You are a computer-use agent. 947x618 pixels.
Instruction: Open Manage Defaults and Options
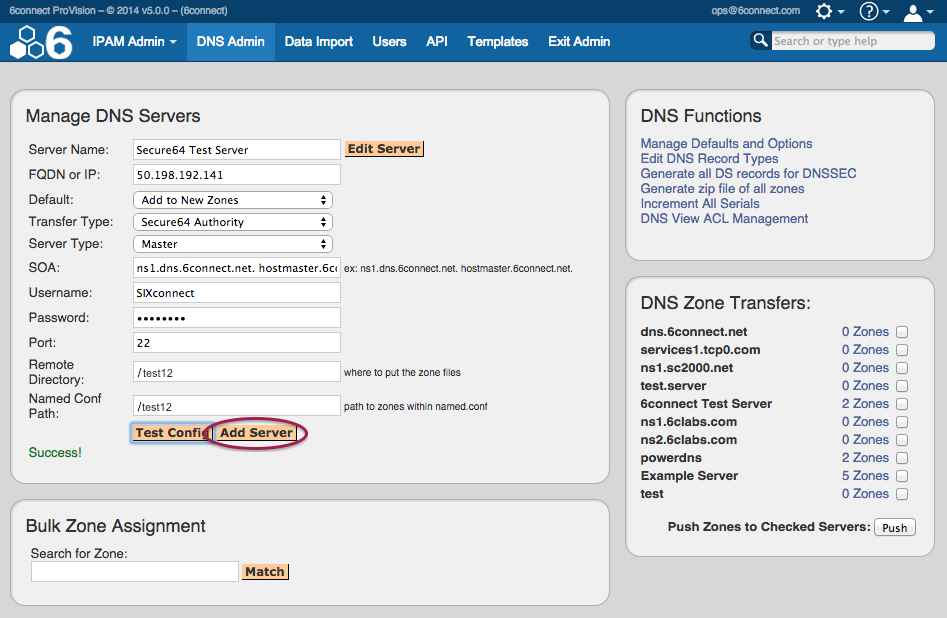[x=726, y=144]
